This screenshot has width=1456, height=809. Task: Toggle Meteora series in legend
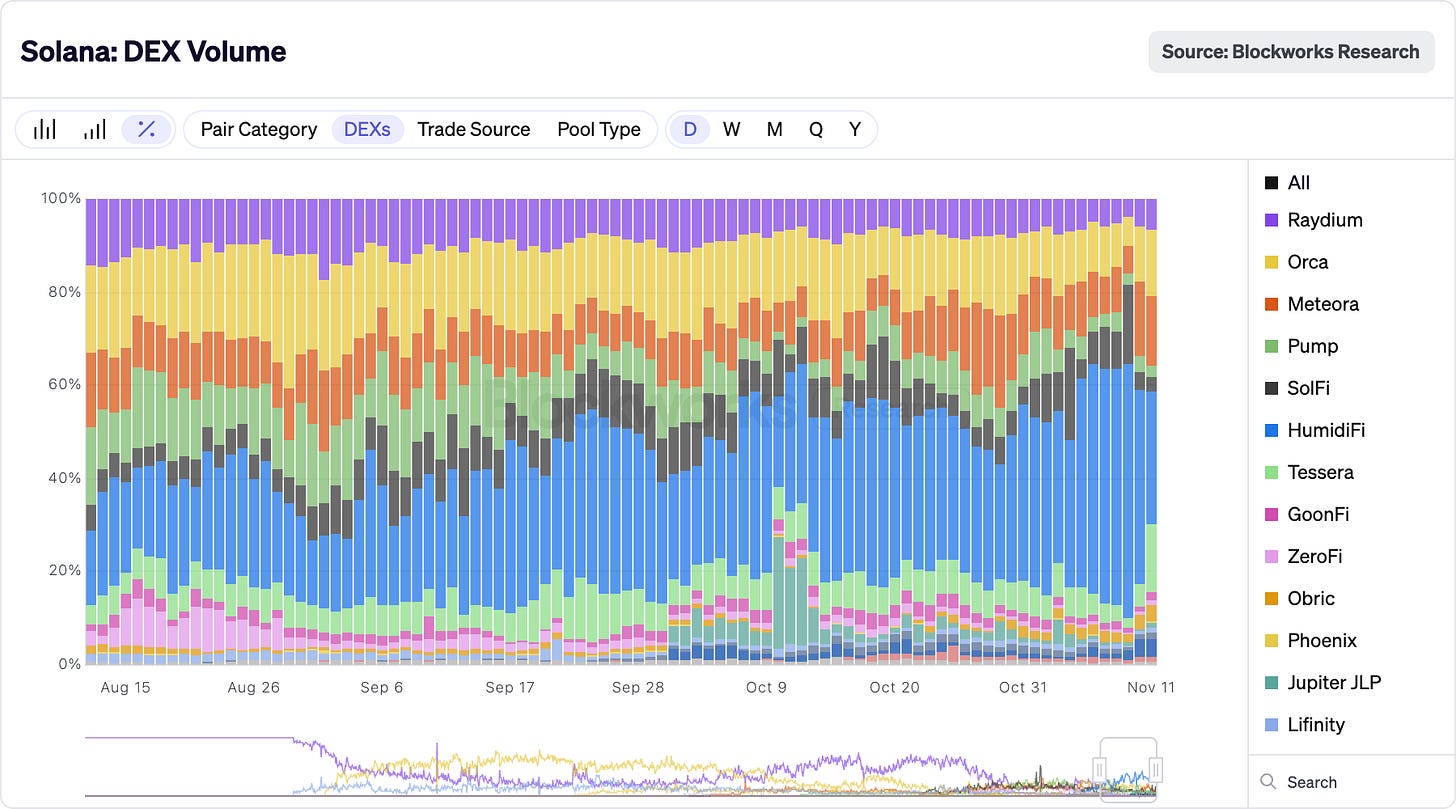(x=1311, y=304)
